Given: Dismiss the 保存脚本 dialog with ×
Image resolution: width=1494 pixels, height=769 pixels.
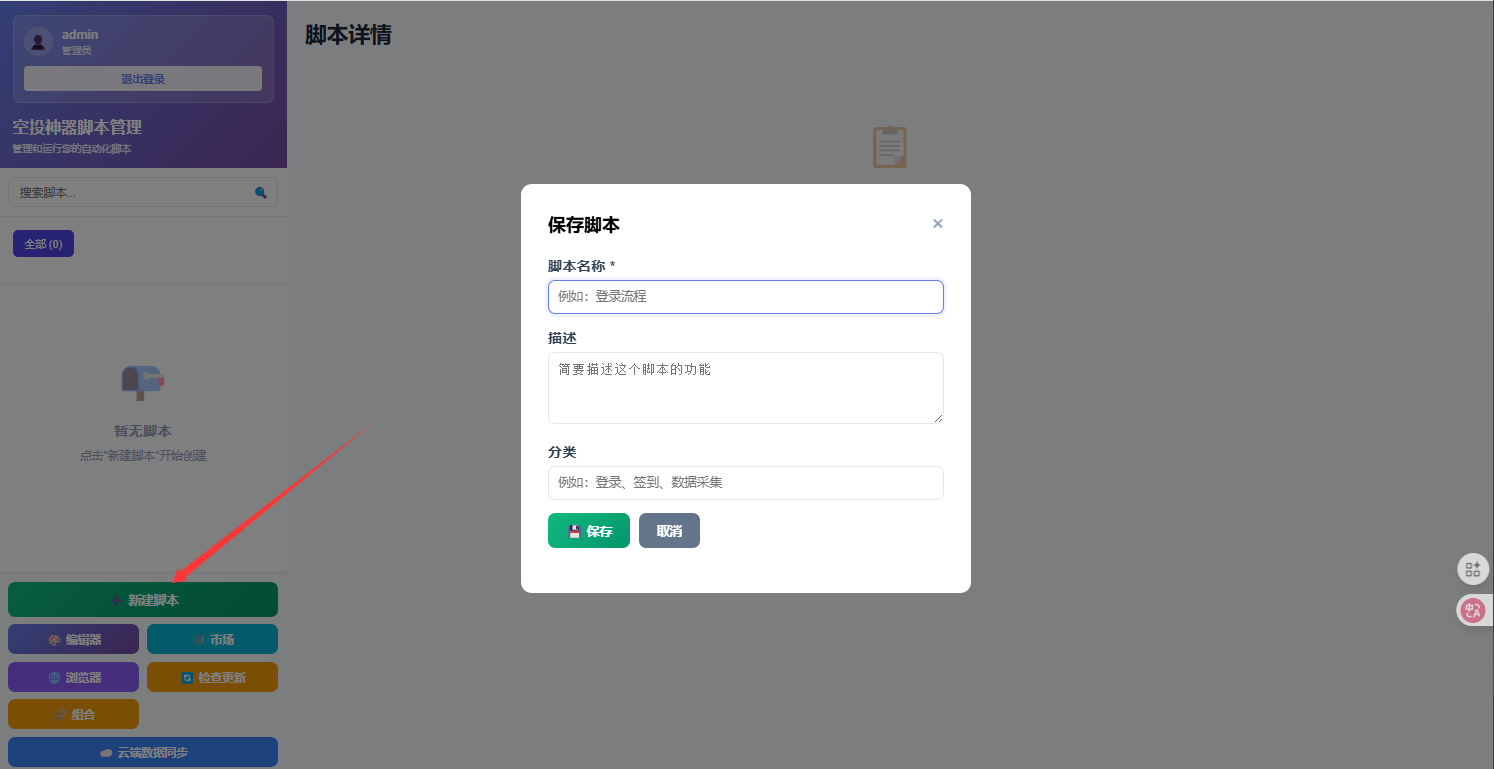Looking at the screenshot, I should pyautogui.click(x=937, y=223).
